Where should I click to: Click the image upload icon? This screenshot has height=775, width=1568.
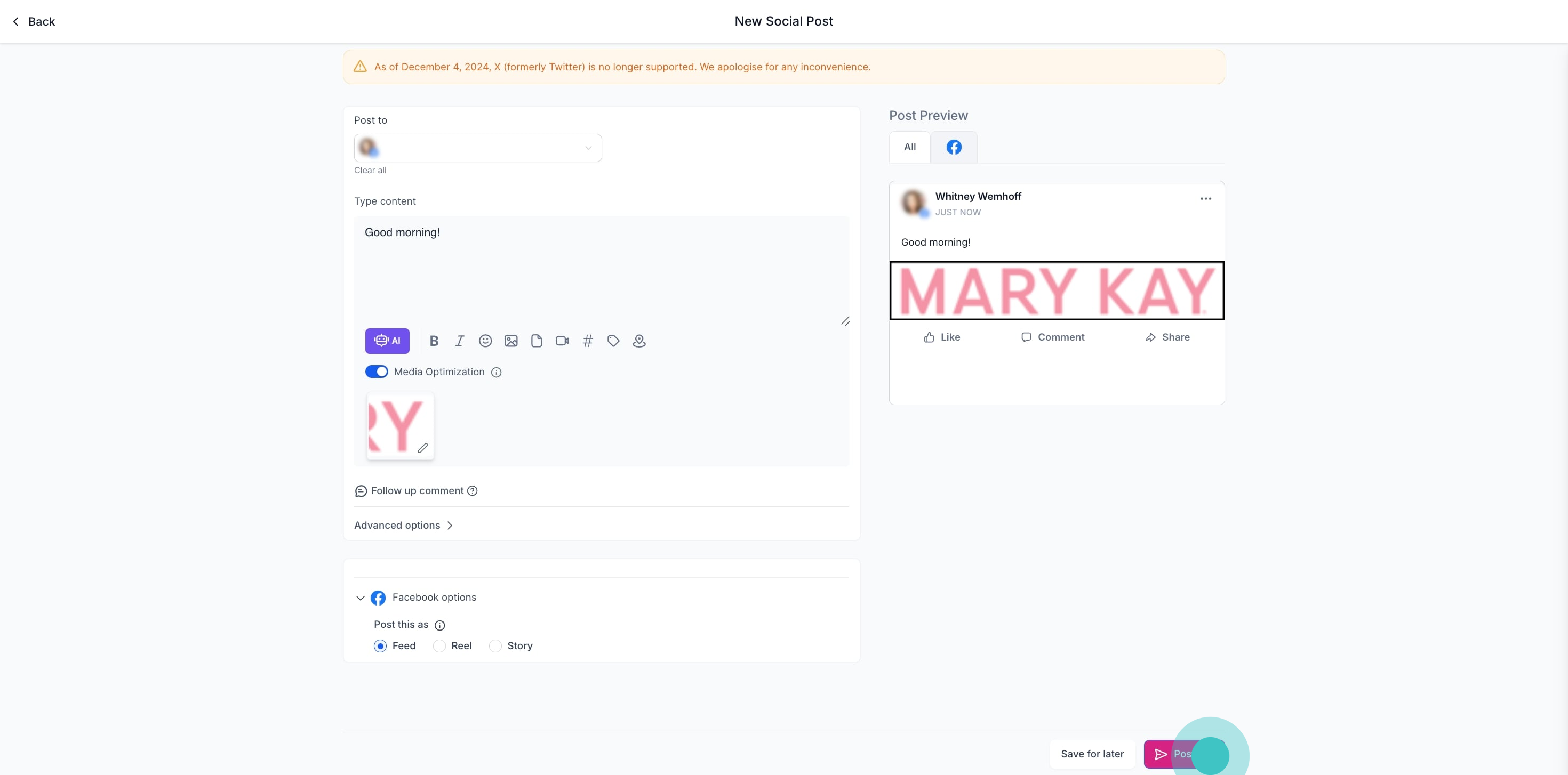pos(511,341)
